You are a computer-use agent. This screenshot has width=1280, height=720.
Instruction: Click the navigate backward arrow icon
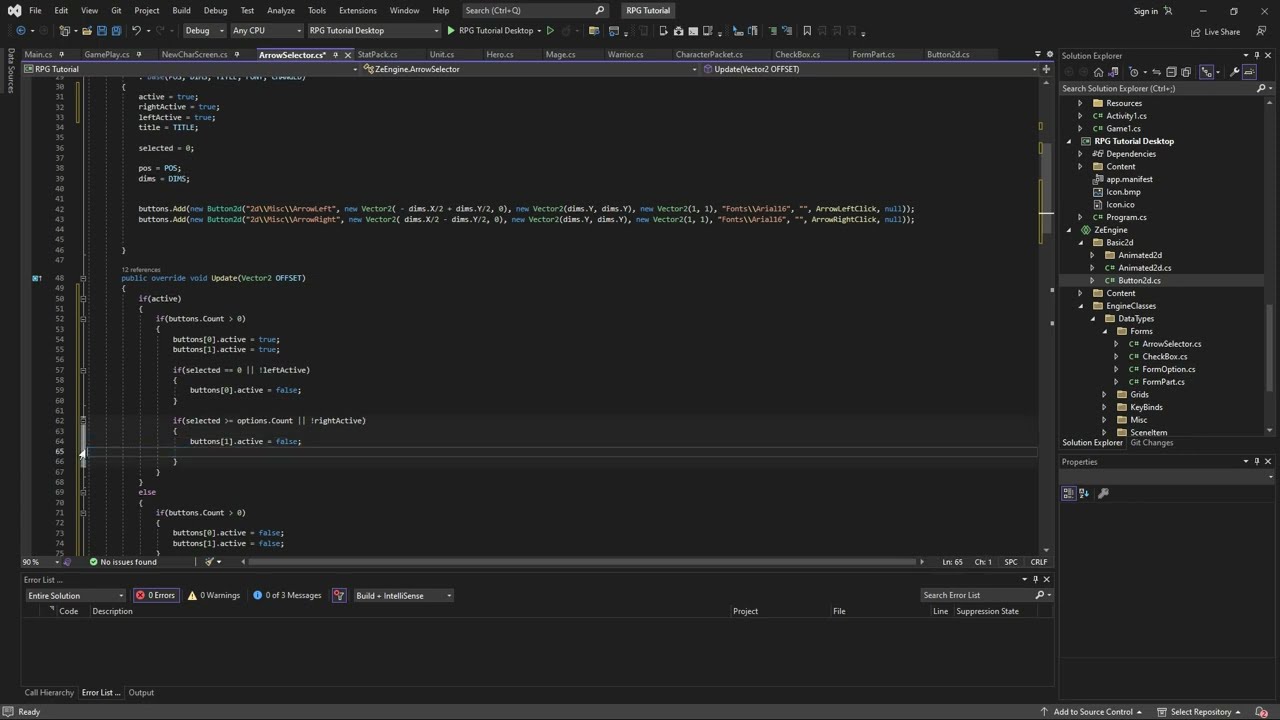point(20,31)
